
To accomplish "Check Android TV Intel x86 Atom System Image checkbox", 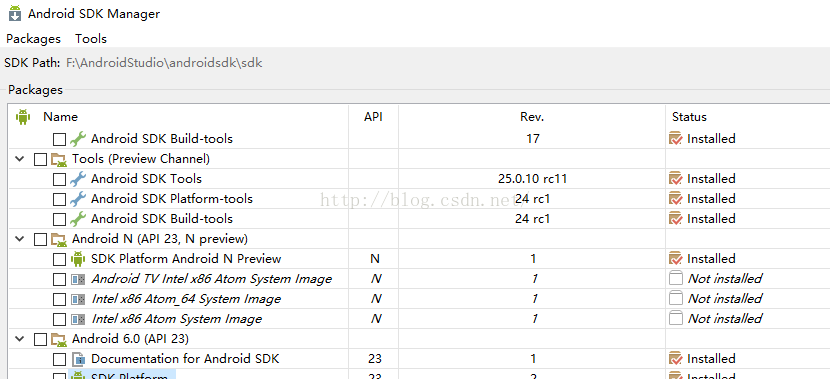I will [x=59, y=279].
